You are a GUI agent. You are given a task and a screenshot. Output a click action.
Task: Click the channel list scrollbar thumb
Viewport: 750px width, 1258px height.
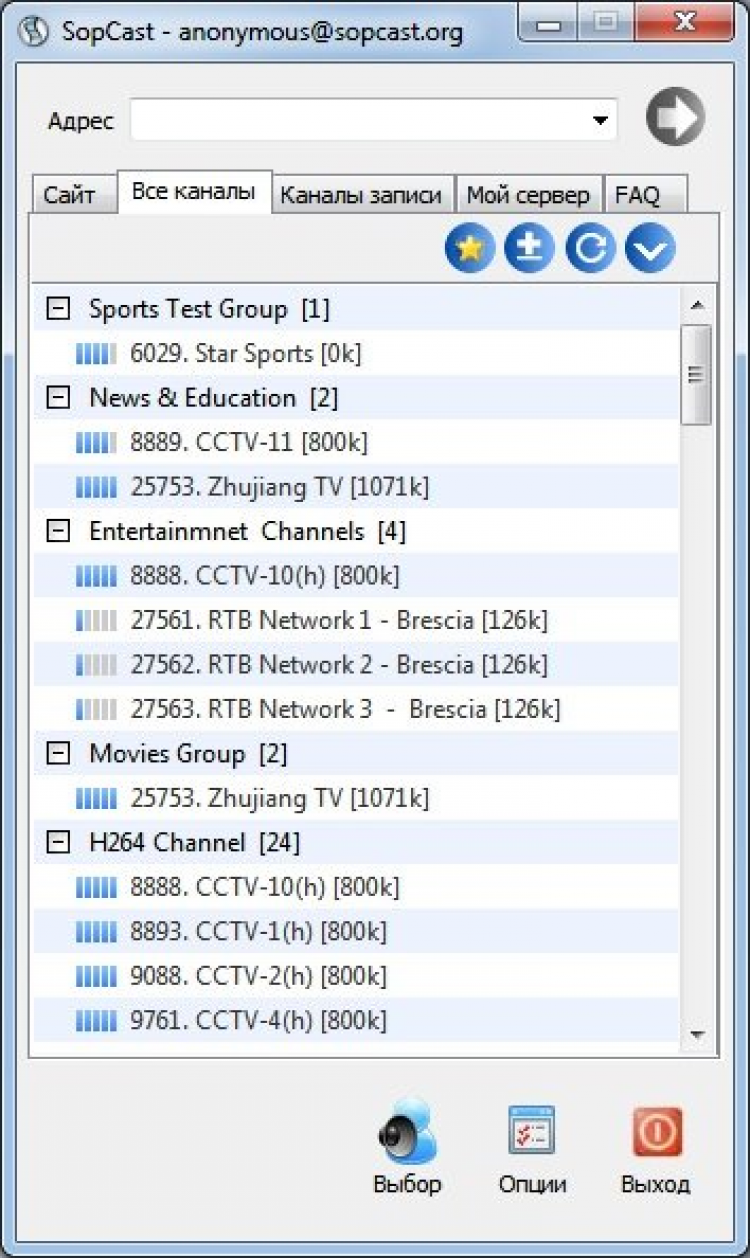[695, 374]
